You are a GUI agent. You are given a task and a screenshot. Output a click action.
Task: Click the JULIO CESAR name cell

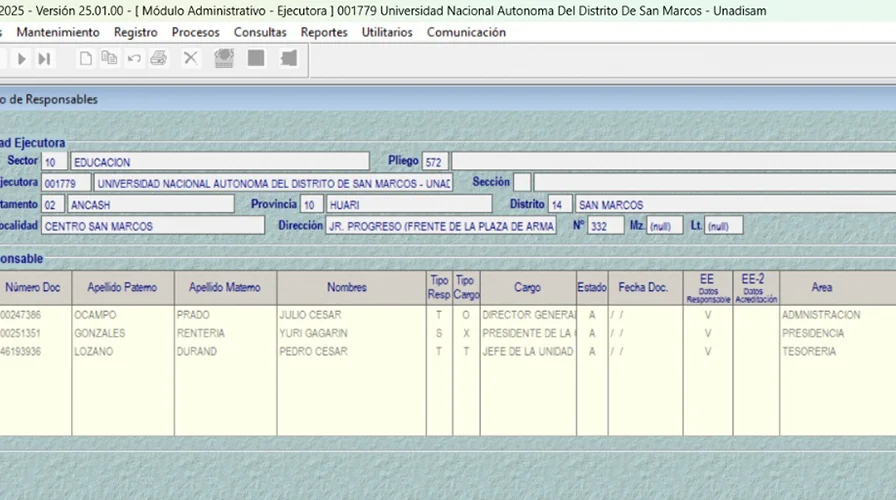(x=351, y=315)
